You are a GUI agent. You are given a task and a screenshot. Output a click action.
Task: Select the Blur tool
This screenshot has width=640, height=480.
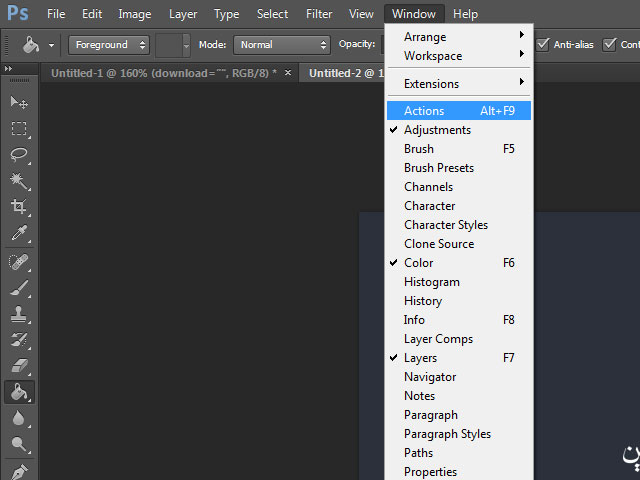19,418
